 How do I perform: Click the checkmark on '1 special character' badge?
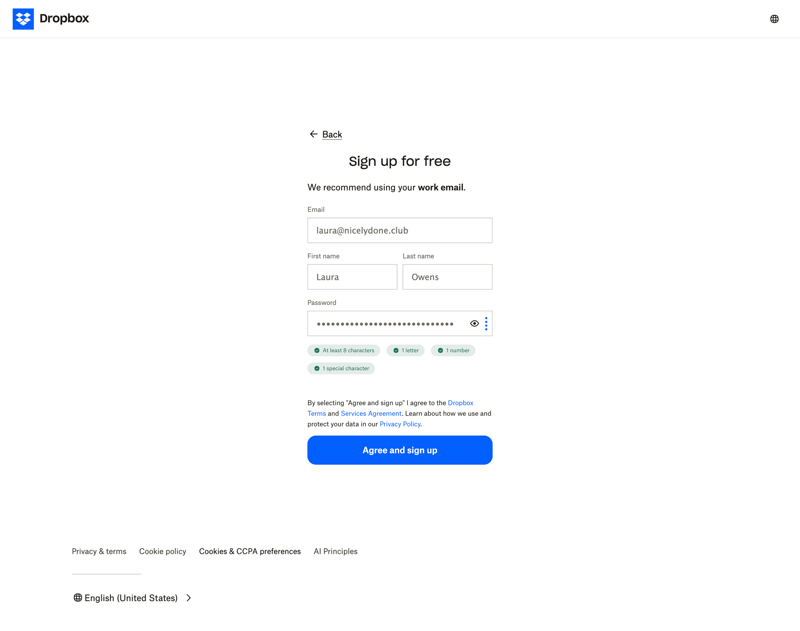316,368
